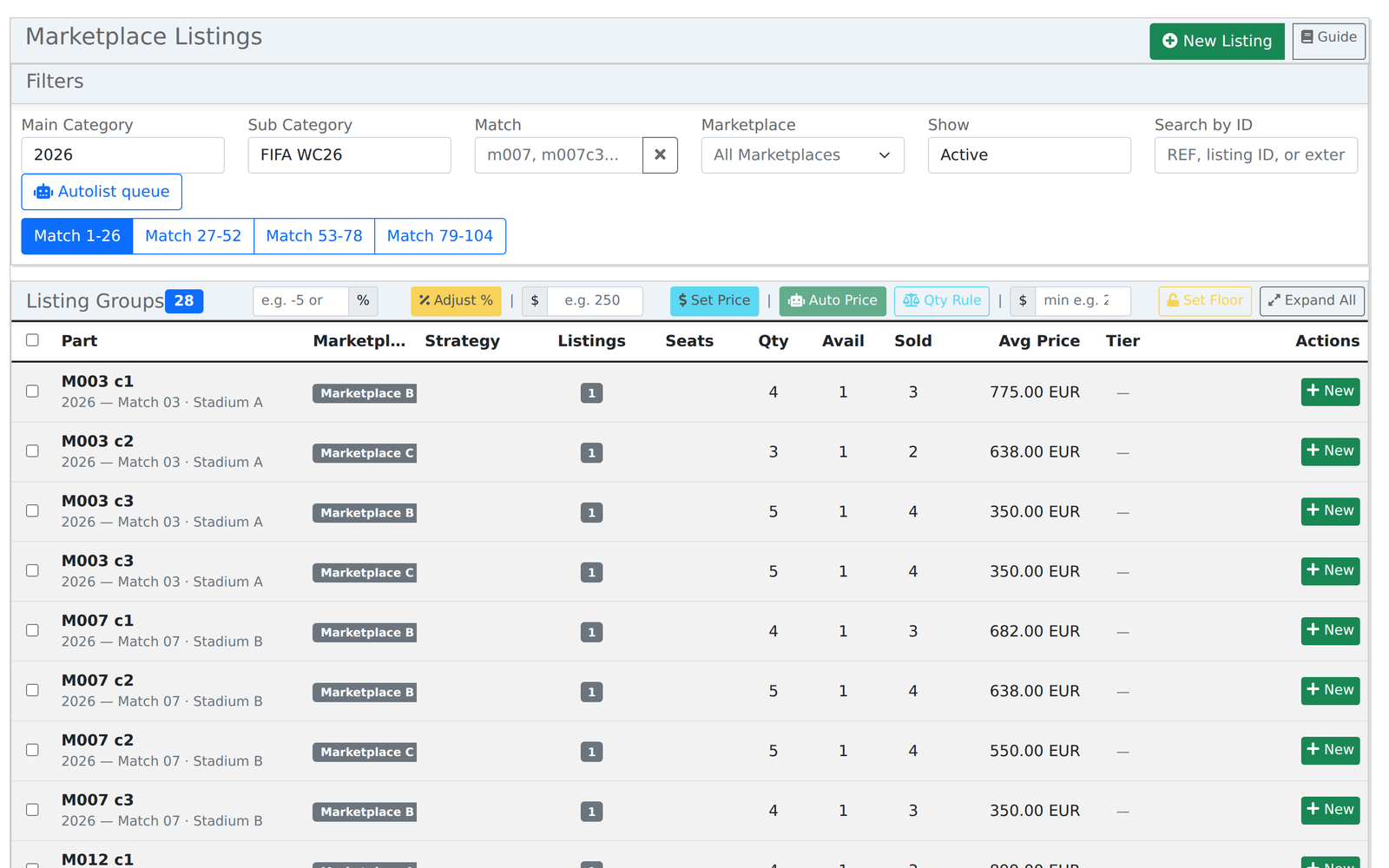
Task: Add new listing for M003 c2 row
Action: pyautogui.click(x=1330, y=451)
